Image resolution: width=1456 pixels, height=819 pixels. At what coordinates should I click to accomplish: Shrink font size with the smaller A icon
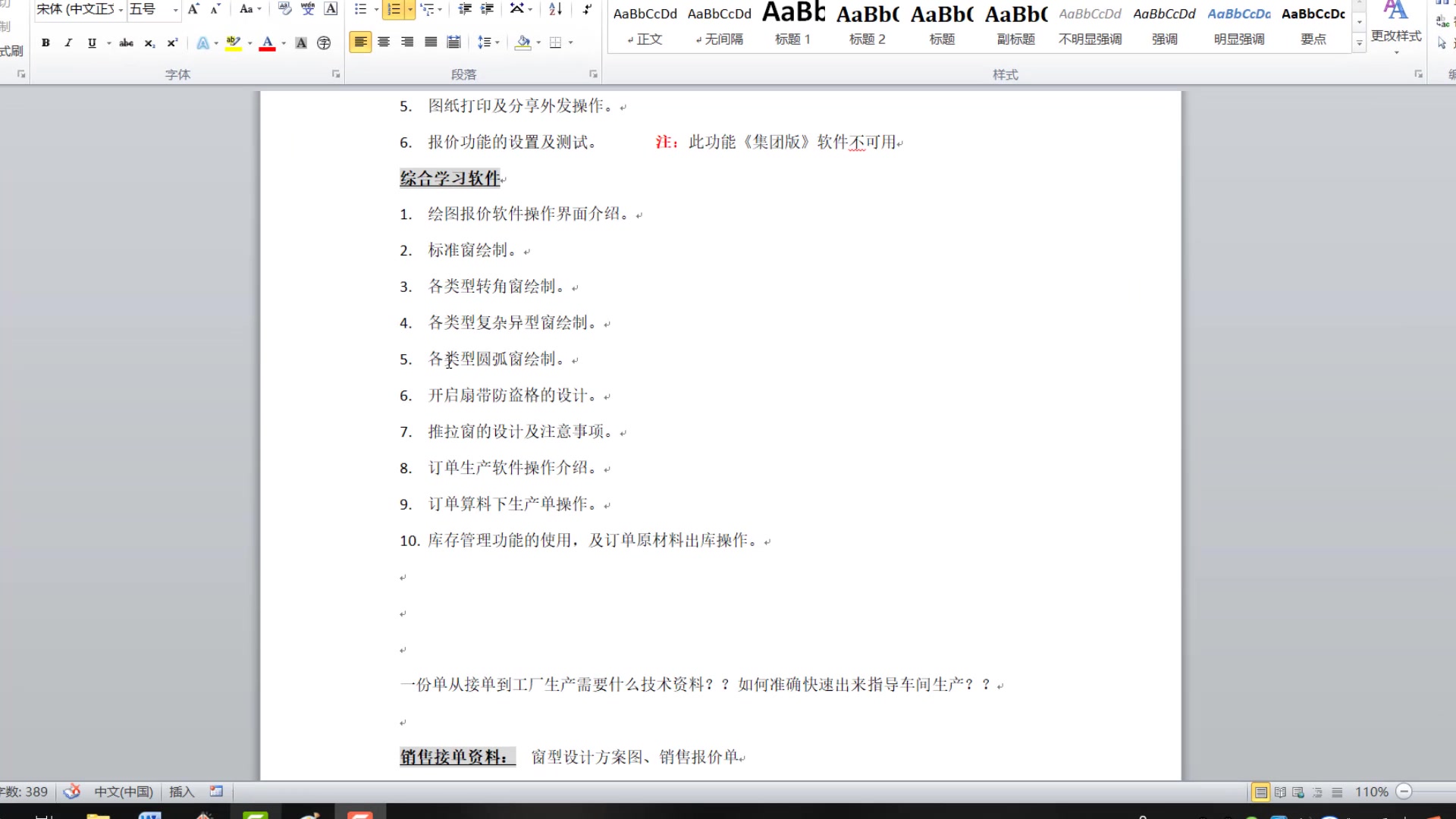(215, 9)
